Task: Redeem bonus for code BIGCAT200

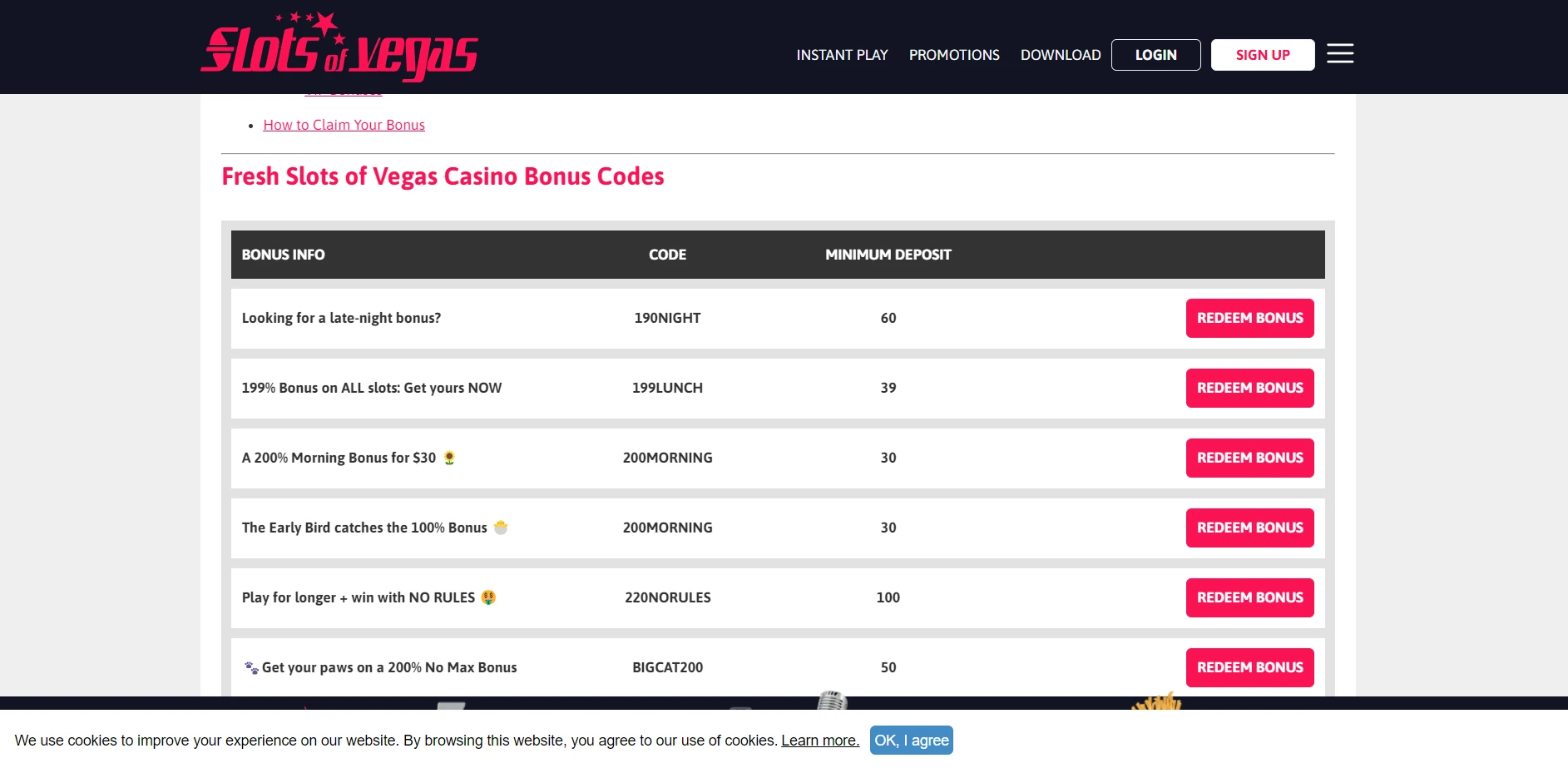Action: coord(1249,667)
